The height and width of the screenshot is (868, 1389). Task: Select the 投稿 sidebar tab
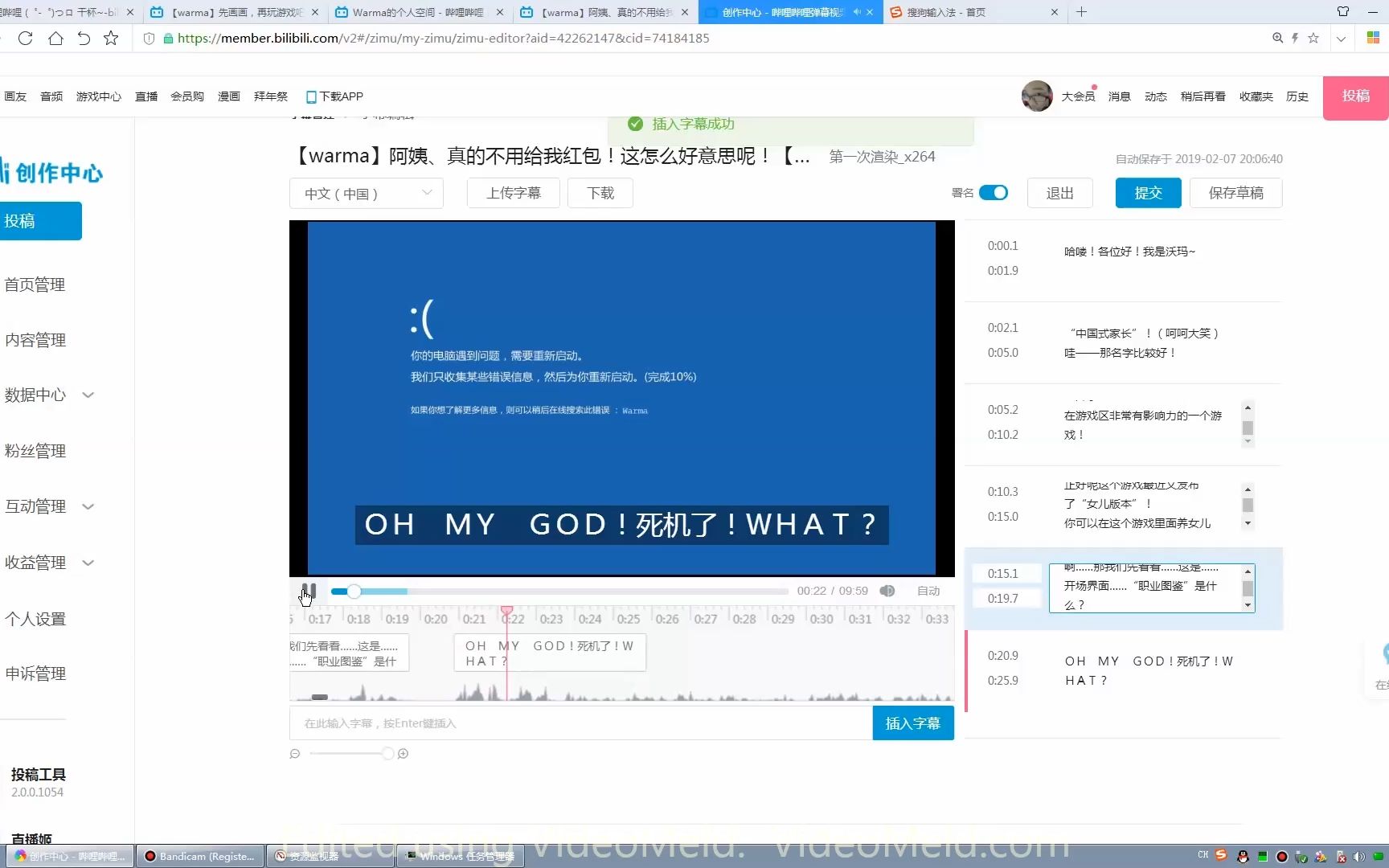click(40, 221)
